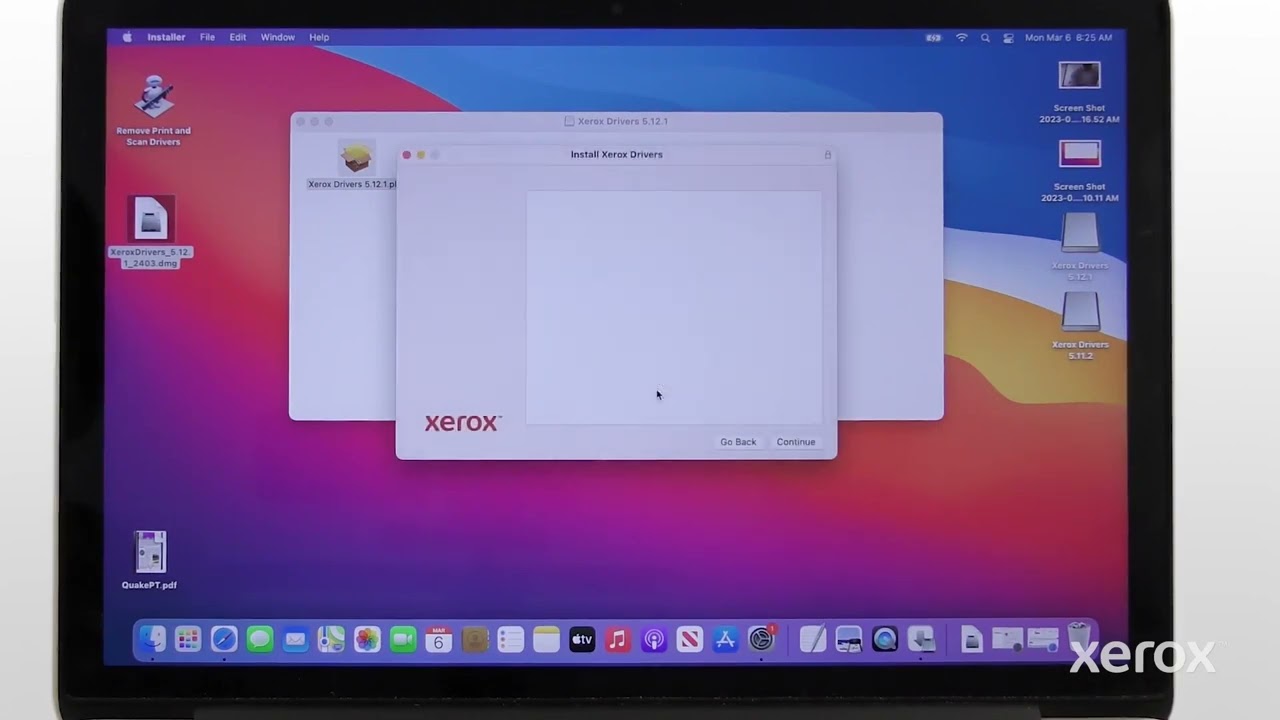
Task: Open QuickTime Player from the dock
Action: tap(885, 639)
